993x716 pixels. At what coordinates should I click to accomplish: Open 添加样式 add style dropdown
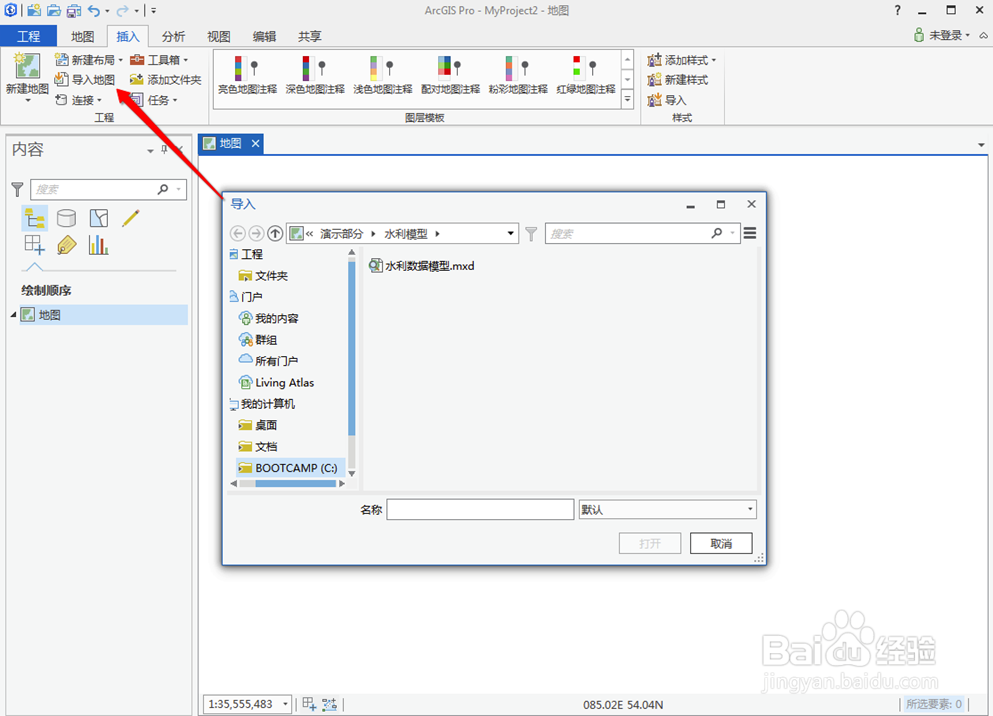click(x=681, y=60)
